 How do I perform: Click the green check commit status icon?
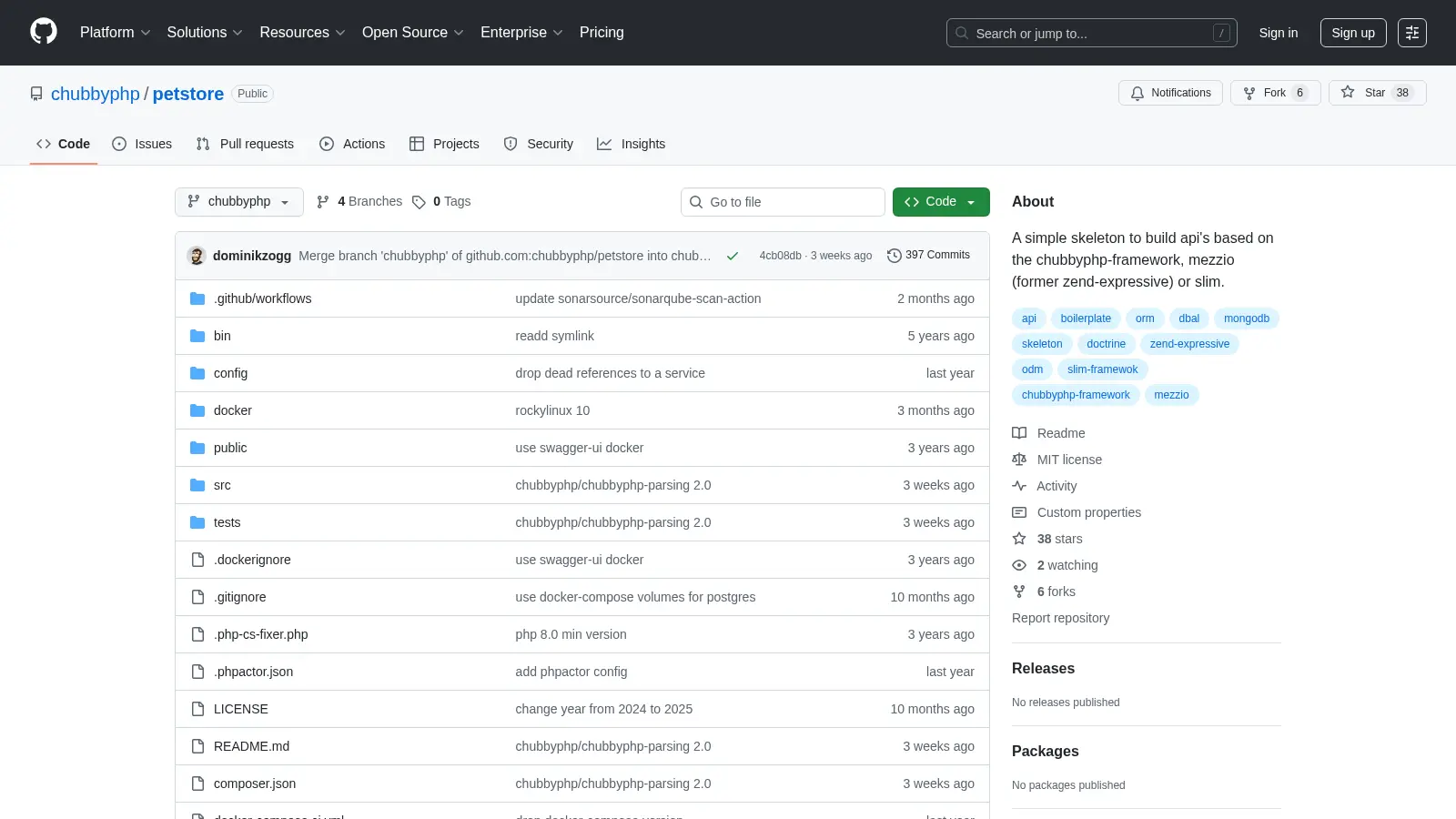click(x=733, y=256)
